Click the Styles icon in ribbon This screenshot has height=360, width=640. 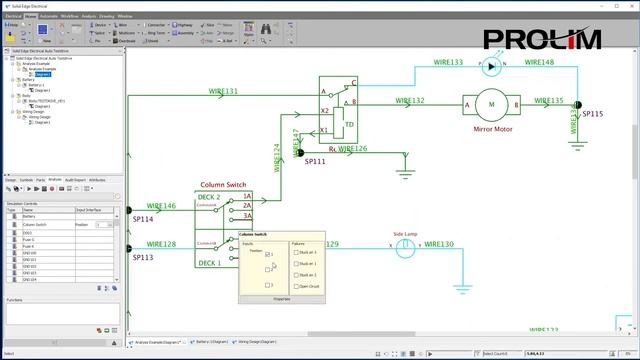pyautogui.click(x=249, y=30)
